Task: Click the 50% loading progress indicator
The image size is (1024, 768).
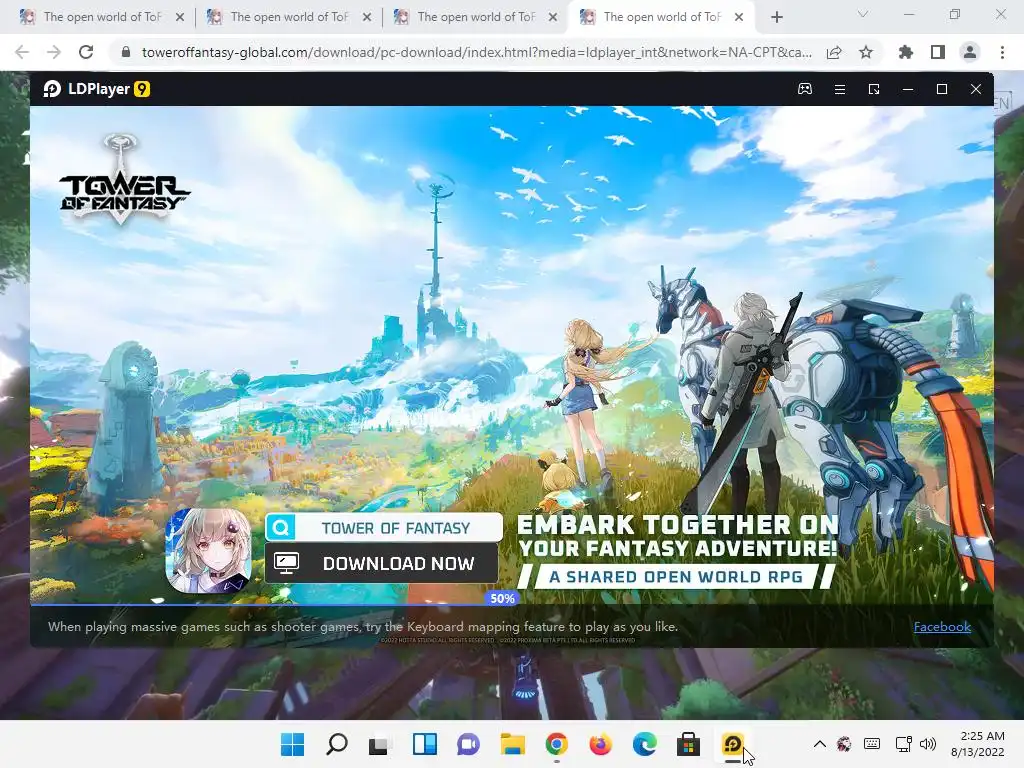Action: click(502, 598)
